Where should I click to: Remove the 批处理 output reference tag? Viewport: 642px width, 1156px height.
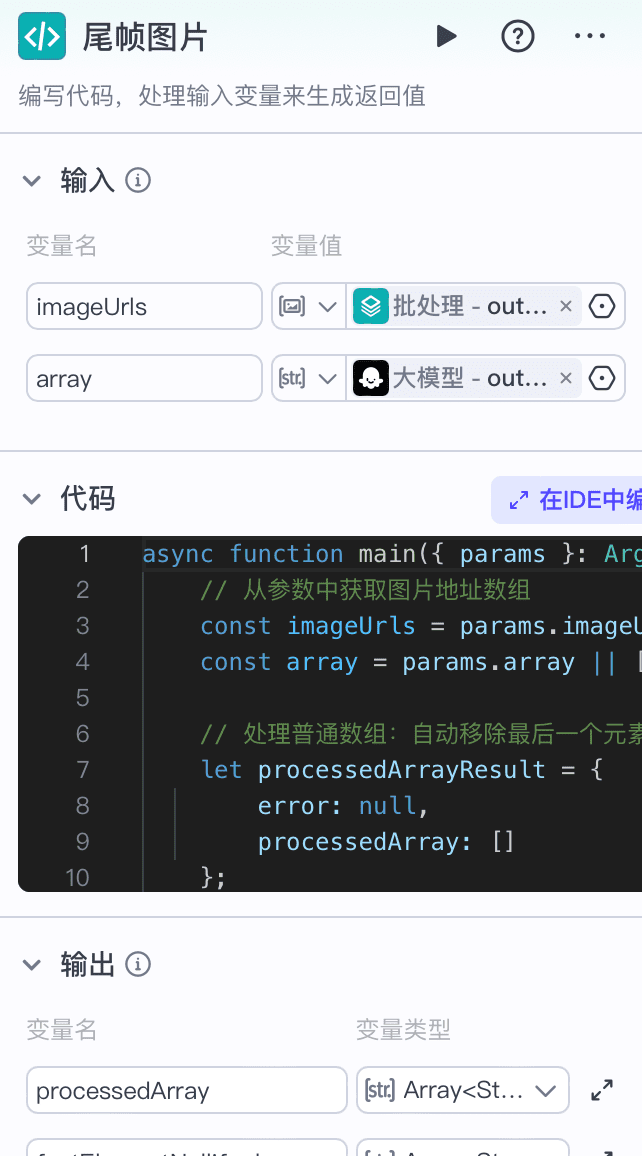(565, 306)
